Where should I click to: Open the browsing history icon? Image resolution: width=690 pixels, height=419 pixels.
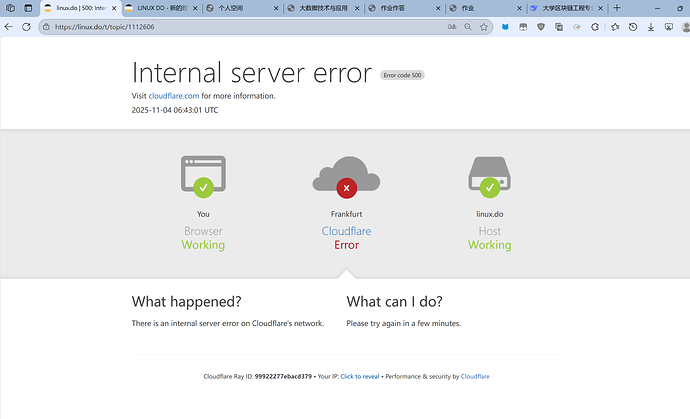pyautogui.click(x=633, y=27)
